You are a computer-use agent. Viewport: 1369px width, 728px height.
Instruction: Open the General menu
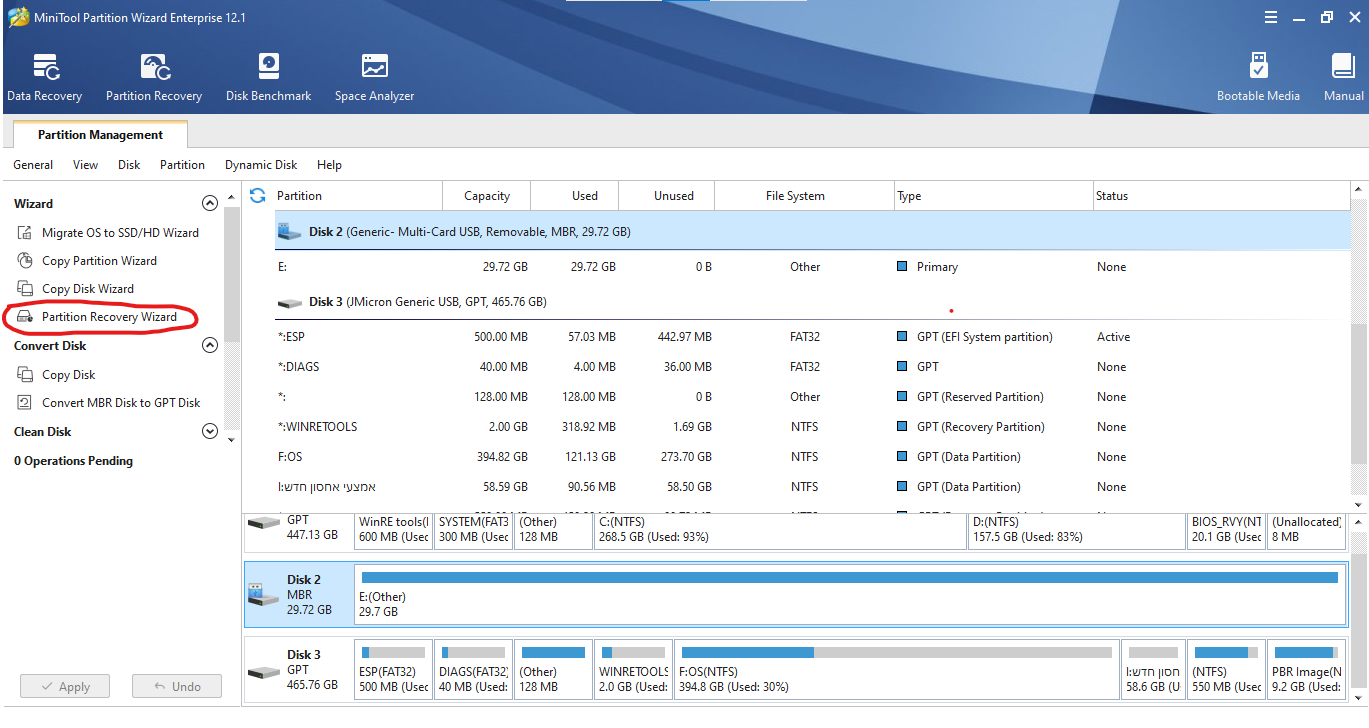coord(33,164)
